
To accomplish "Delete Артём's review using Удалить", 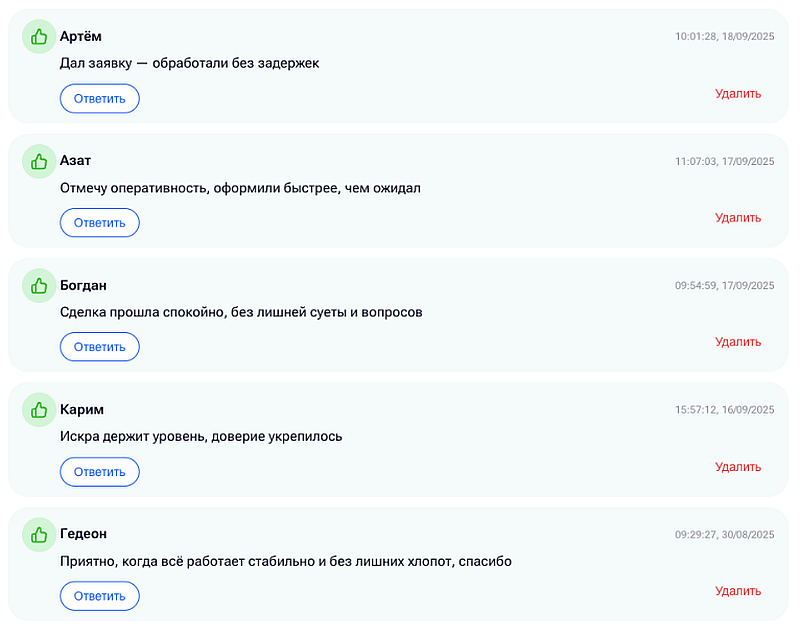I will tap(738, 94).
